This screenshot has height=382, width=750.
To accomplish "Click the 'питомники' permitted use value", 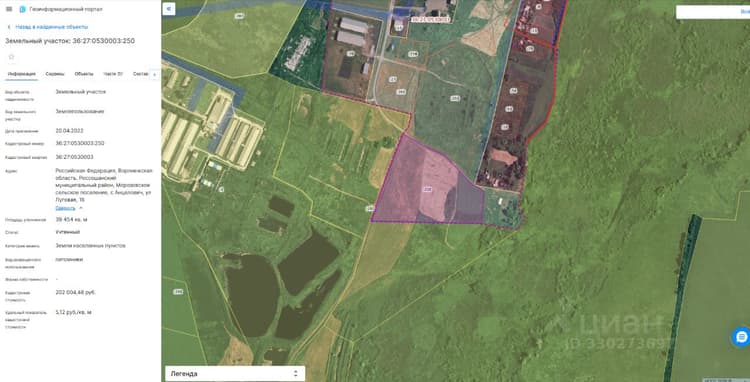I will [69, 259].
